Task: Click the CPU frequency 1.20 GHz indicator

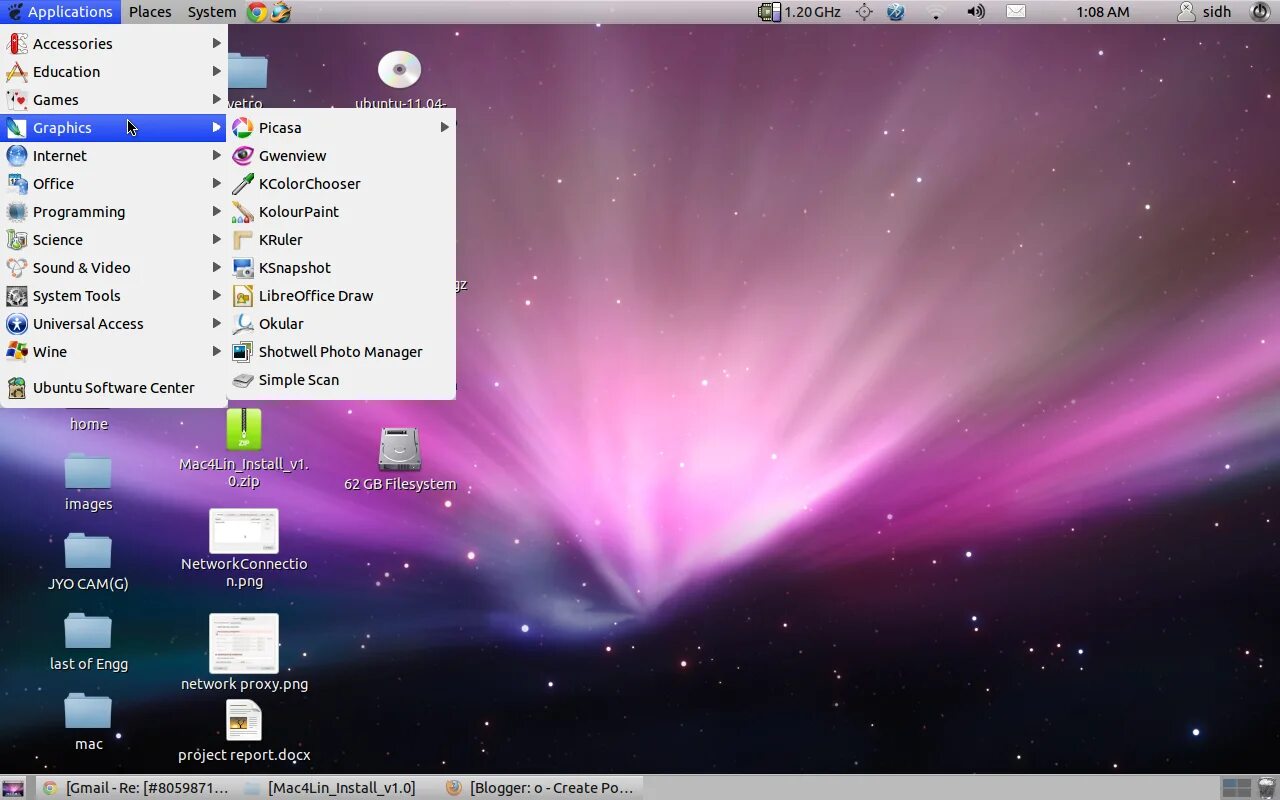Action: (800, 12)
